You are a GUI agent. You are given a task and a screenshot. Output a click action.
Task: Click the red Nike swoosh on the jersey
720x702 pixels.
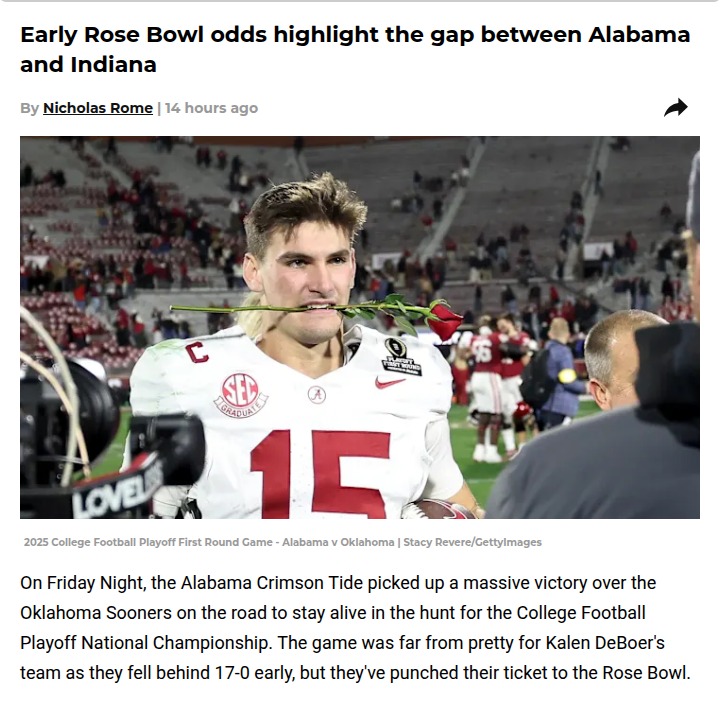pos(390,382)
